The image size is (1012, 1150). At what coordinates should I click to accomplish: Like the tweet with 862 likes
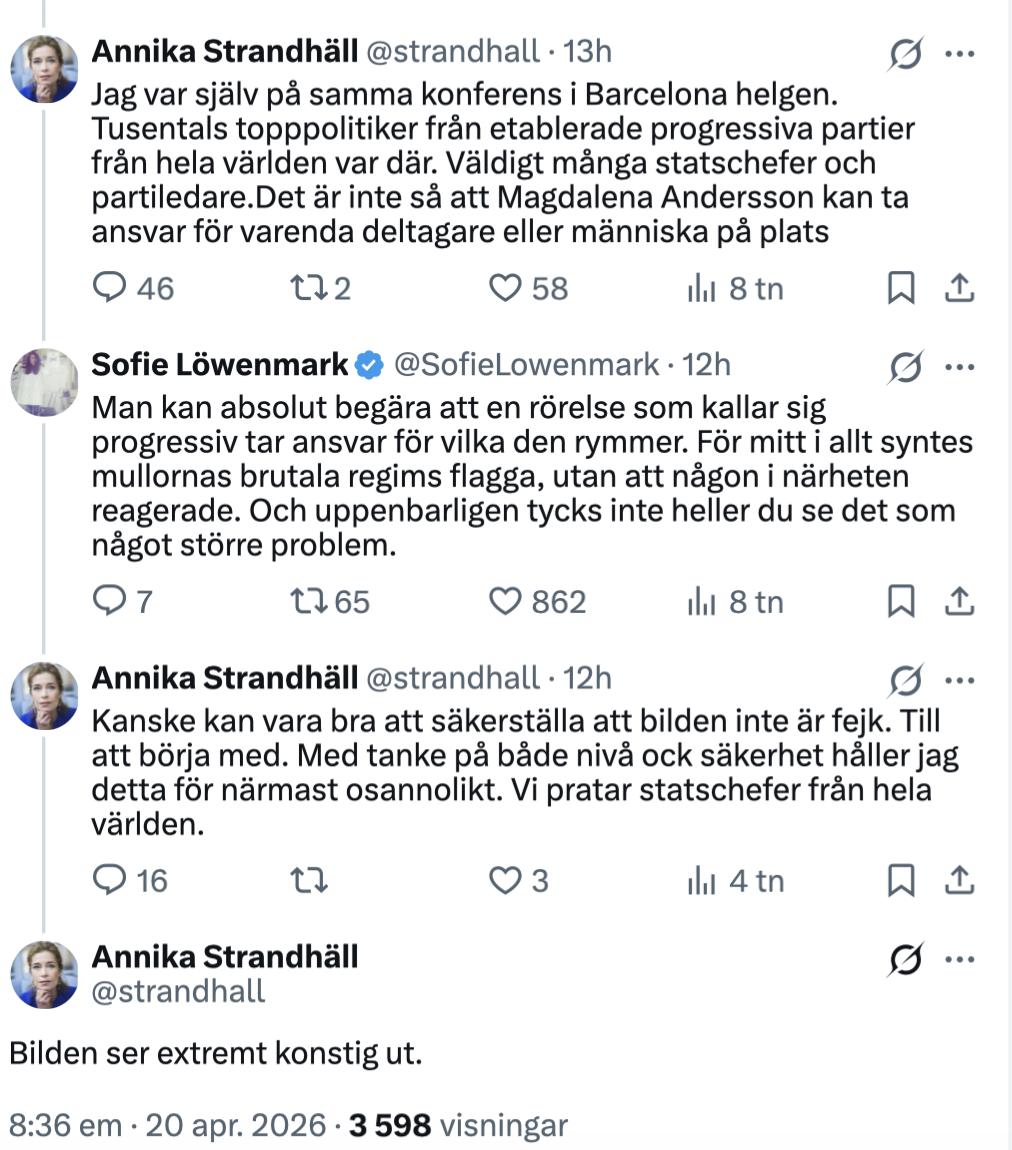coord(506,601)
